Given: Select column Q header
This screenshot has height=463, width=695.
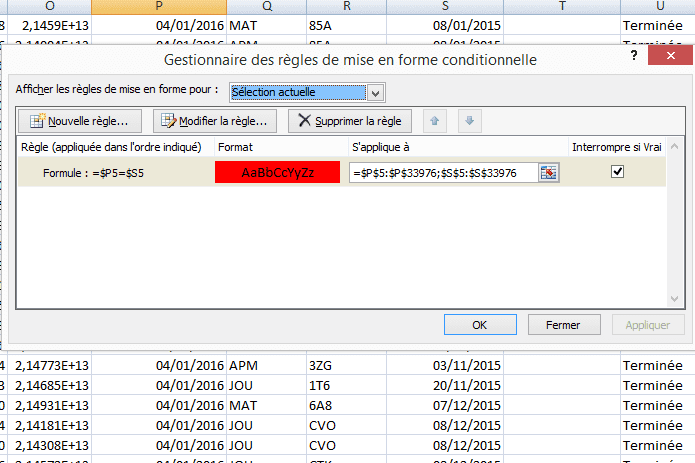Looking at the screenshot, I should tap(267, 6).
